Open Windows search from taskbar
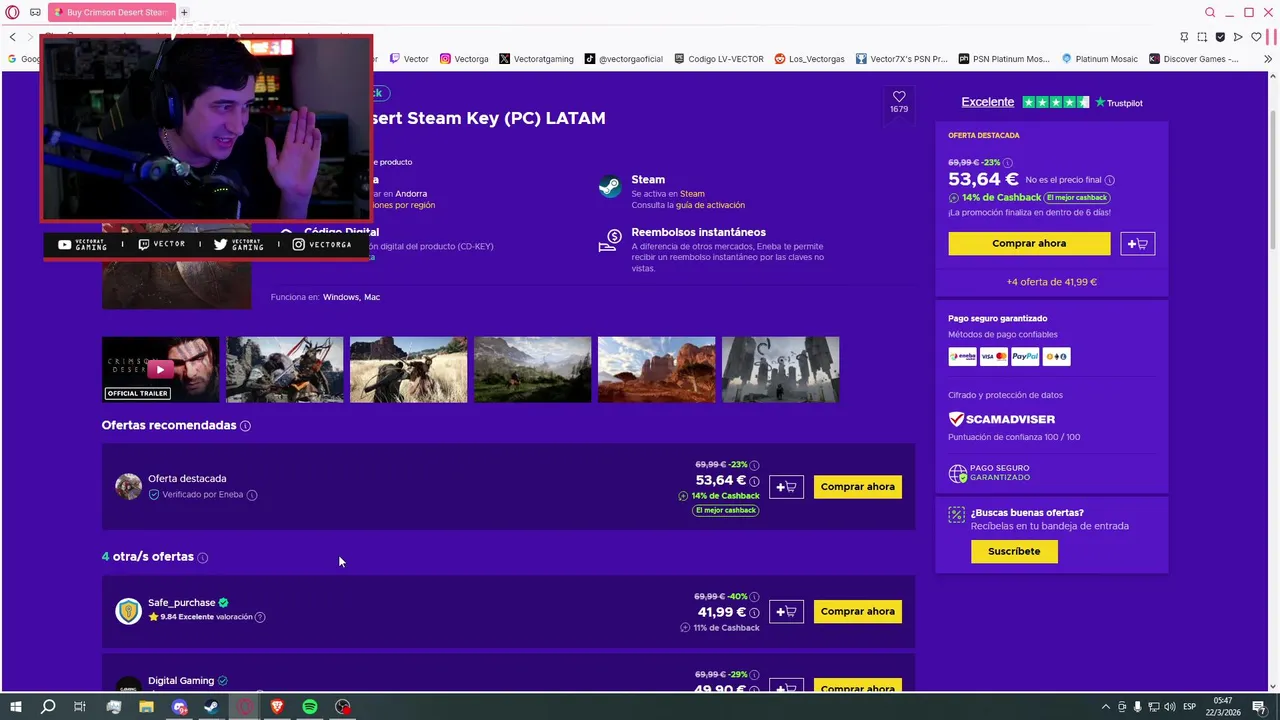 click(48, 707)
